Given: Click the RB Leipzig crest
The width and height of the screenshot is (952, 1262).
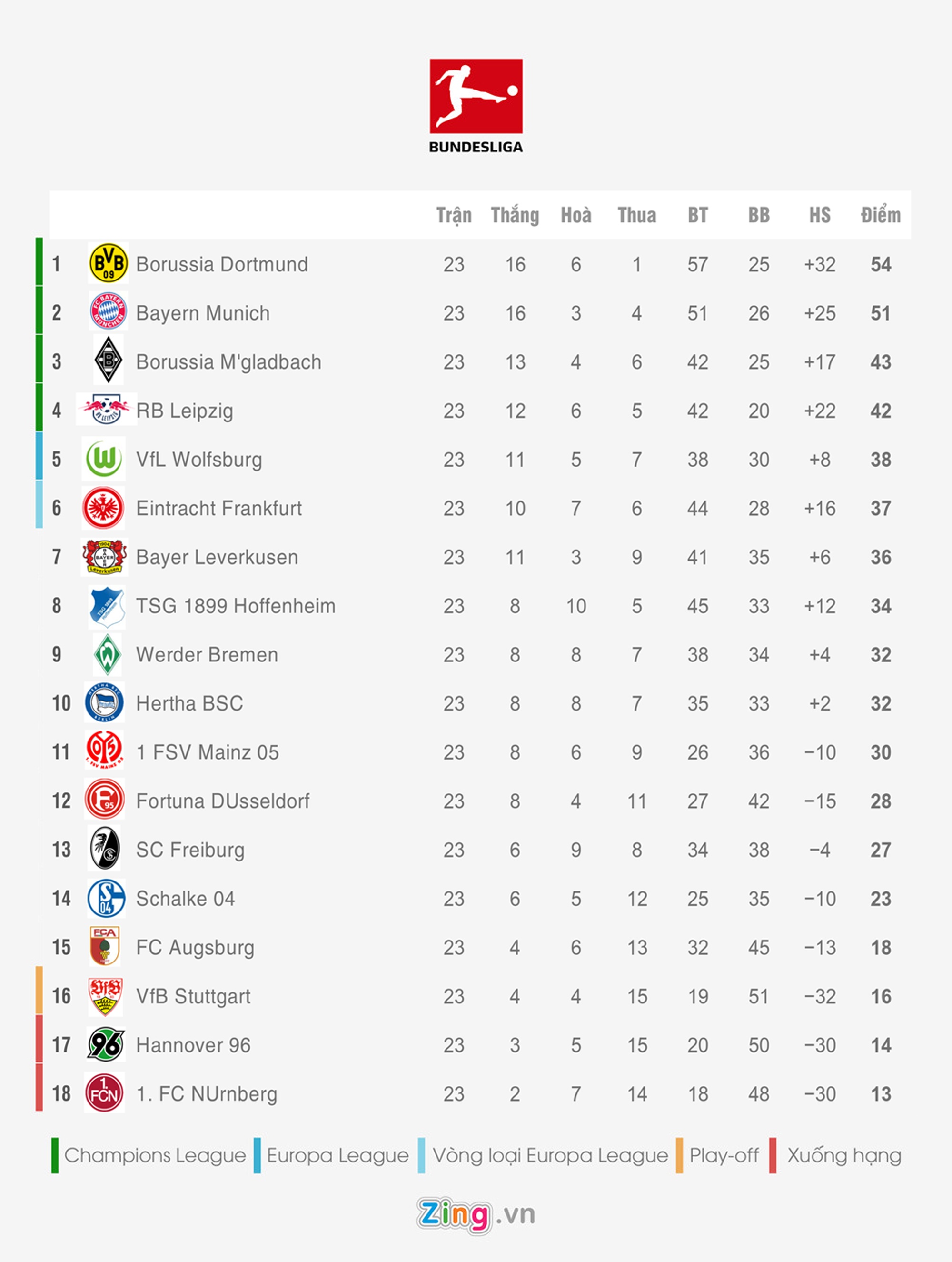Looking at the screenshot, I should (106, 409).
